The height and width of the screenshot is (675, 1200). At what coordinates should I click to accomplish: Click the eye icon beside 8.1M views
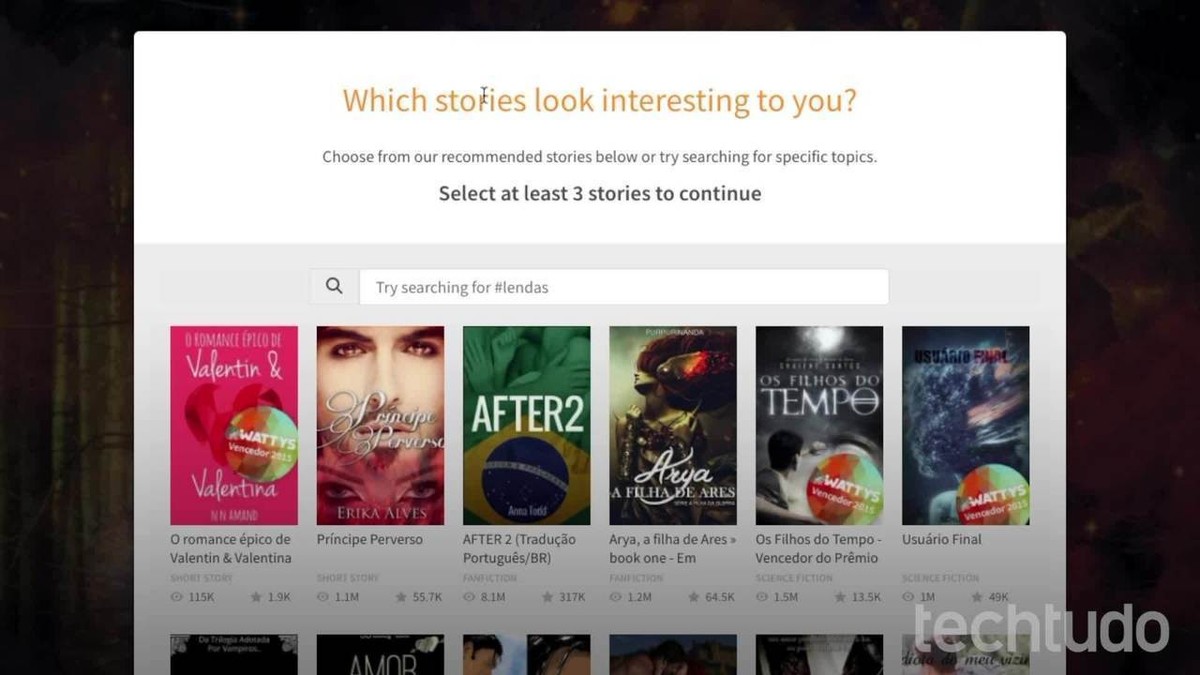point(470,597)
